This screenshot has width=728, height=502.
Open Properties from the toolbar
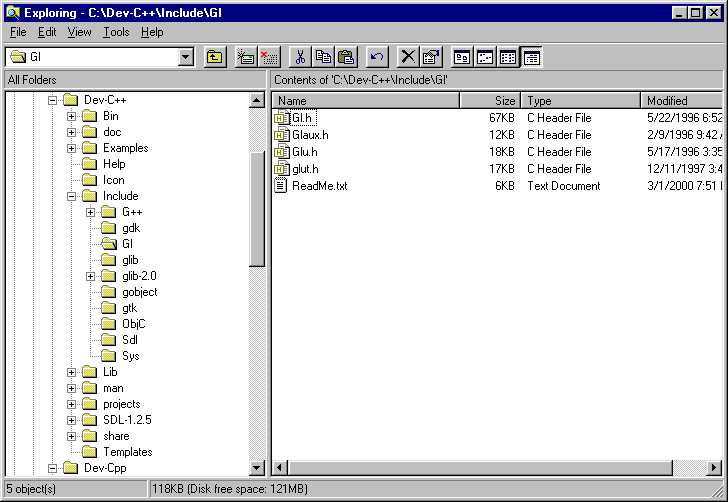pos(431,57)
